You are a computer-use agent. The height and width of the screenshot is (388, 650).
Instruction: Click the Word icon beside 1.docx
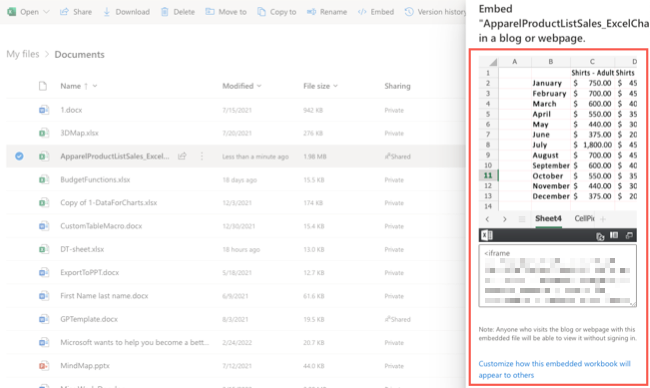coord(44,110)
